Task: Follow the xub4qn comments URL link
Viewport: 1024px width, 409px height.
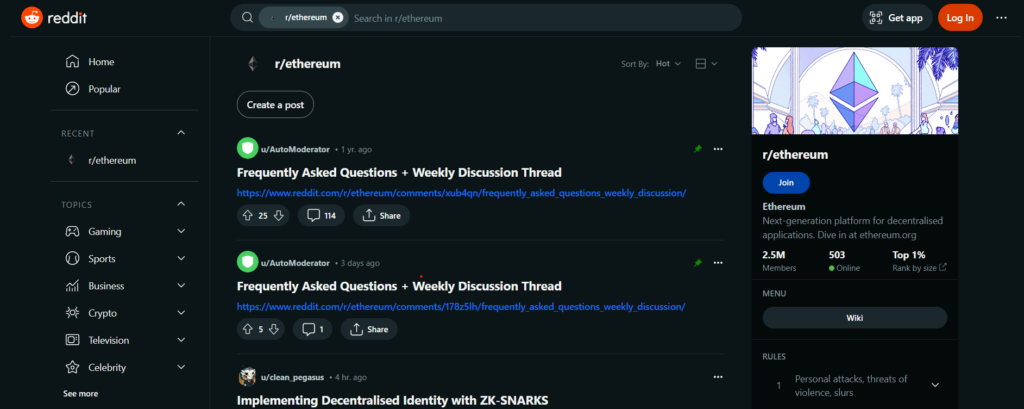Action: [x=461, y=193]
